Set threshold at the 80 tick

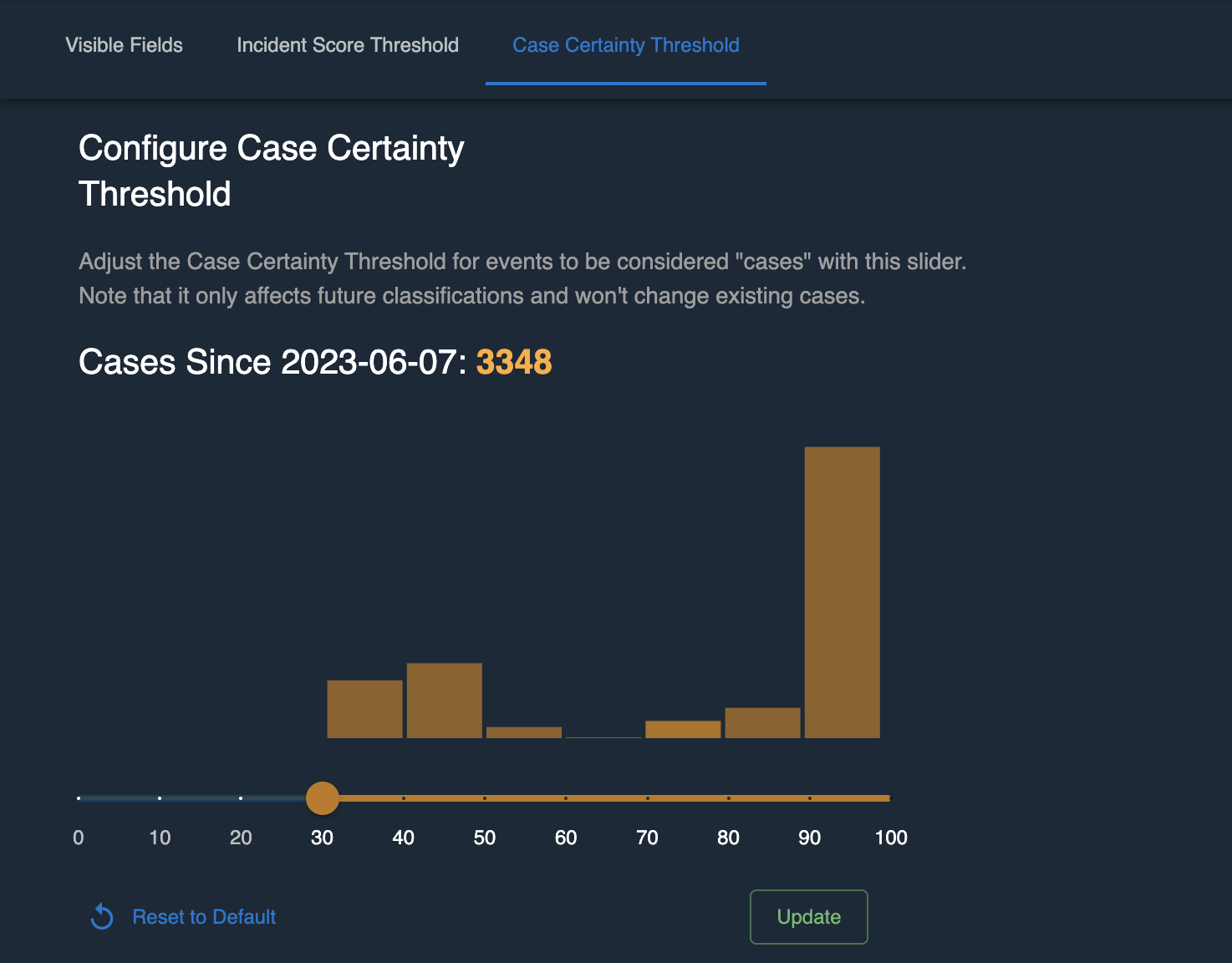[729, 798]
